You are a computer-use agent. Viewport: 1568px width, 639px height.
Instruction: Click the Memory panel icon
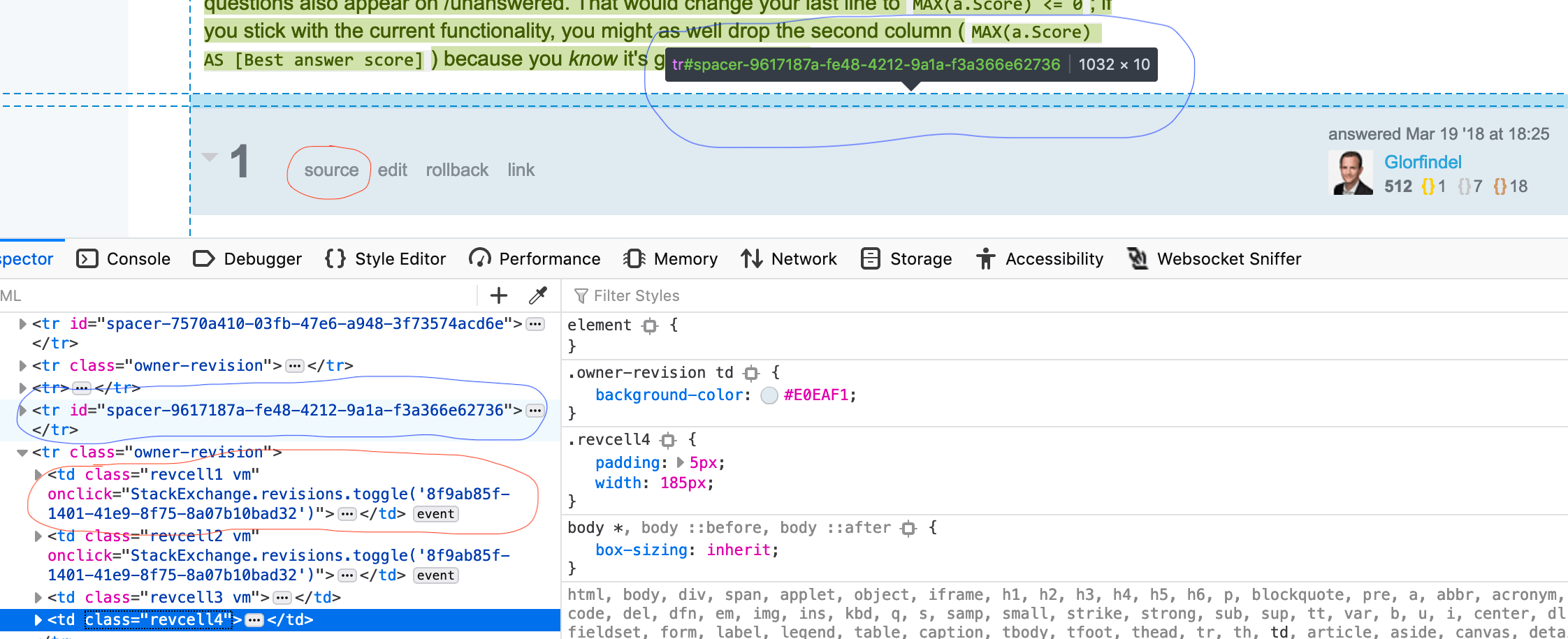coord(634,258)
